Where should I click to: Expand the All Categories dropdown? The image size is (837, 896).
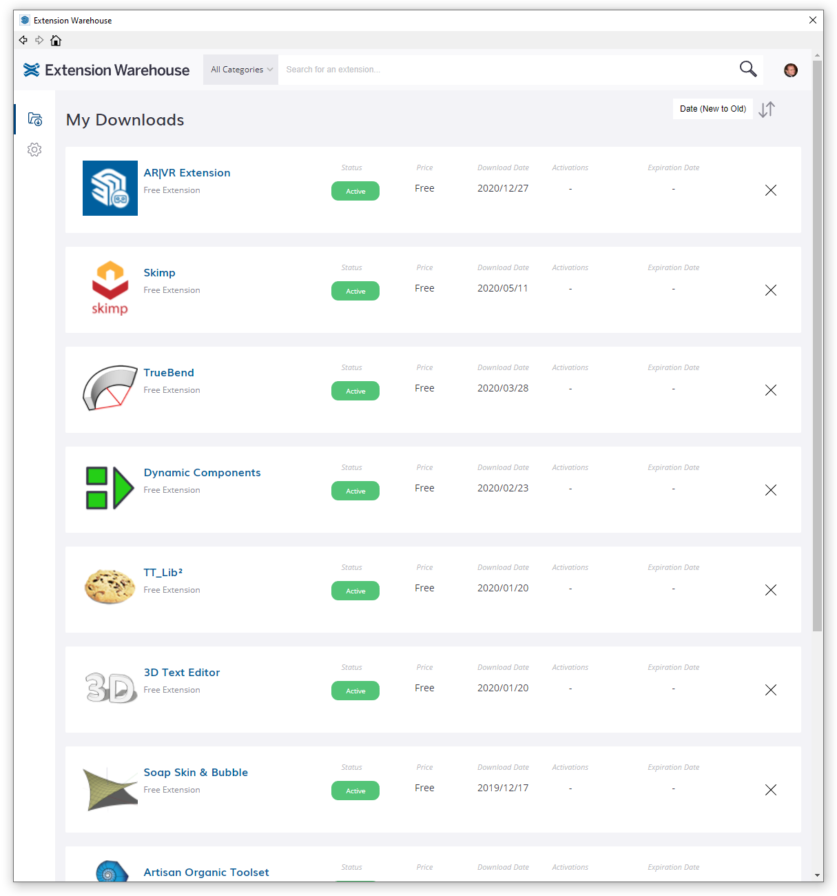pos(241,70)
